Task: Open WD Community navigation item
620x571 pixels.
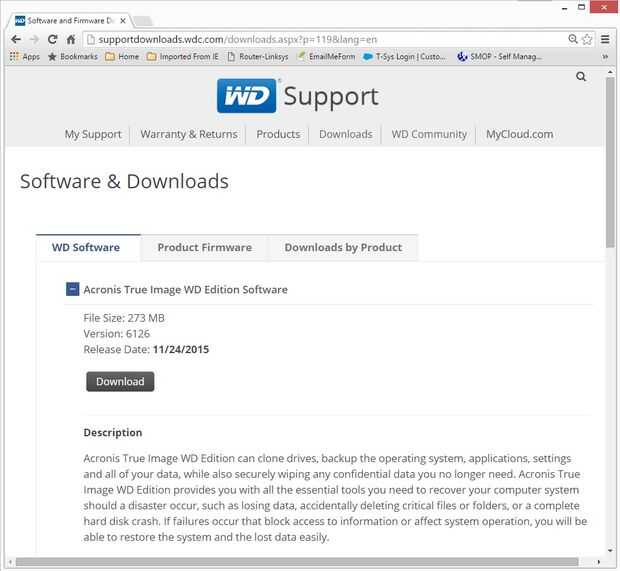Action: pyautogui.click(x=429, y=134)
